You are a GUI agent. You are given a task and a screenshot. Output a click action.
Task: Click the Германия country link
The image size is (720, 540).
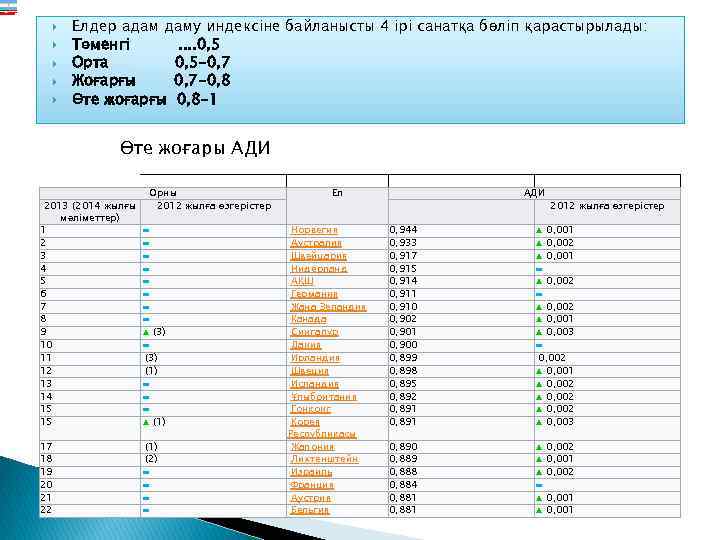[314, 294]
